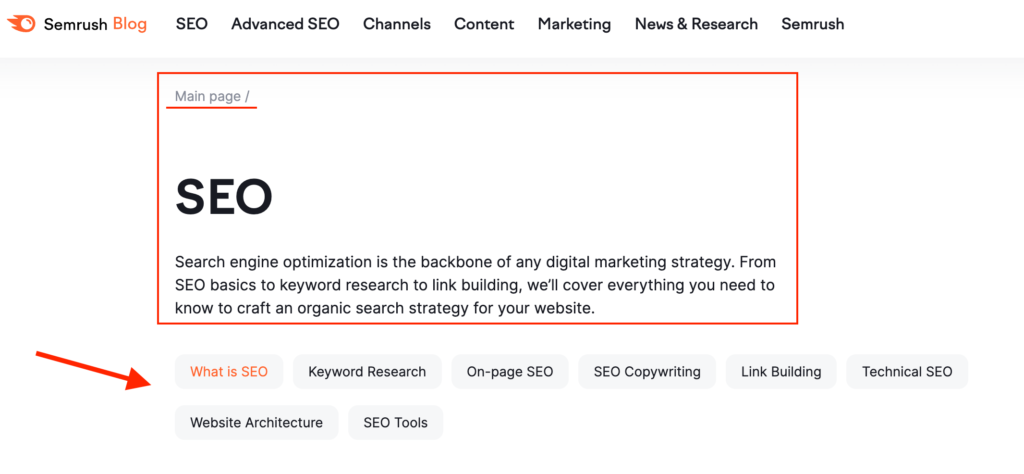Click the large SEO page heading
Screen dimensions: 1024x474
click(224, 197)
